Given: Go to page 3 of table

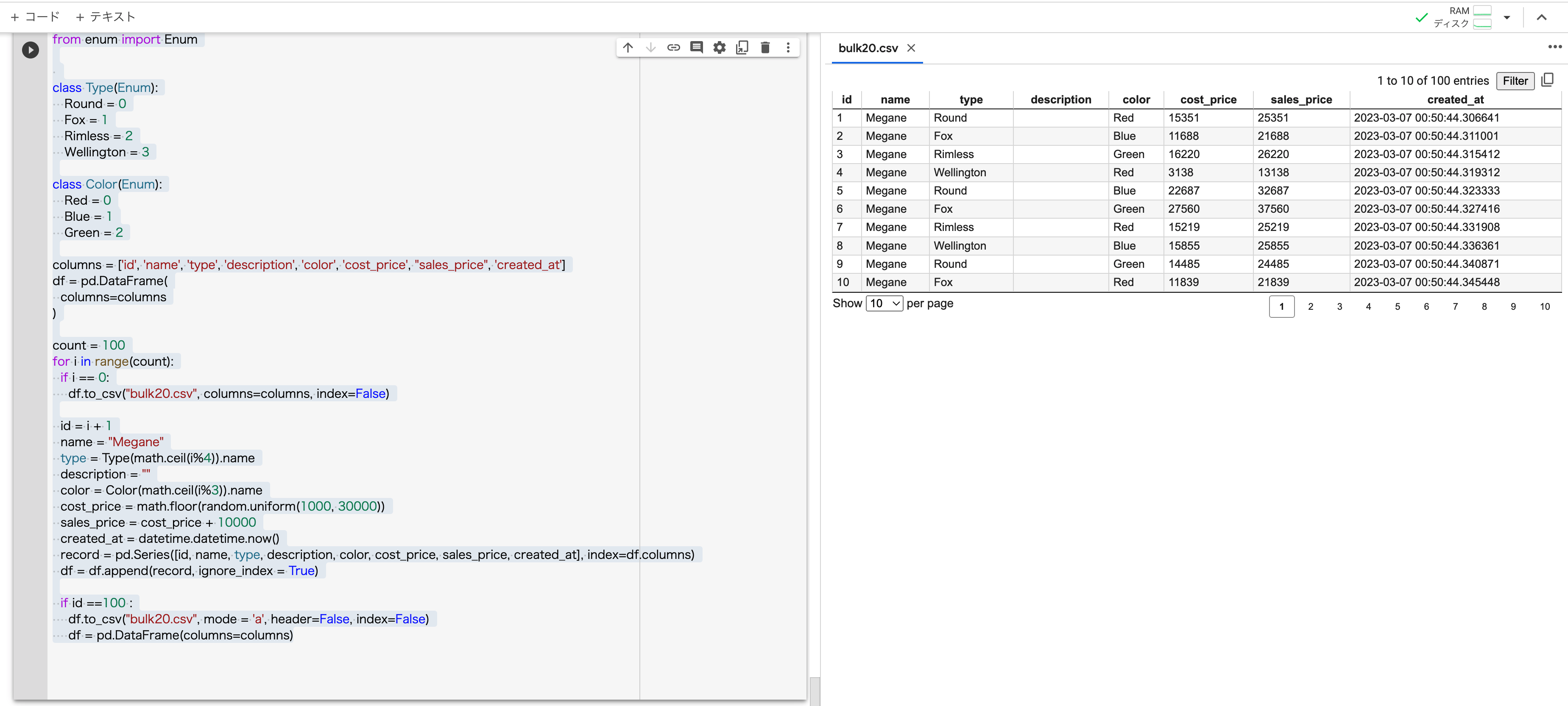Looking at the screenshot, I should pos(1339,306).
